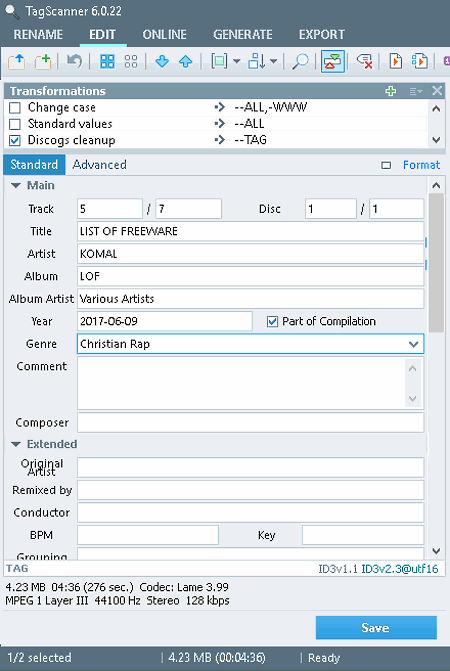Viewport: 450px width, 671px height.
Task: Click the Select all files grid icon
Action: click(x=107, y=61)
